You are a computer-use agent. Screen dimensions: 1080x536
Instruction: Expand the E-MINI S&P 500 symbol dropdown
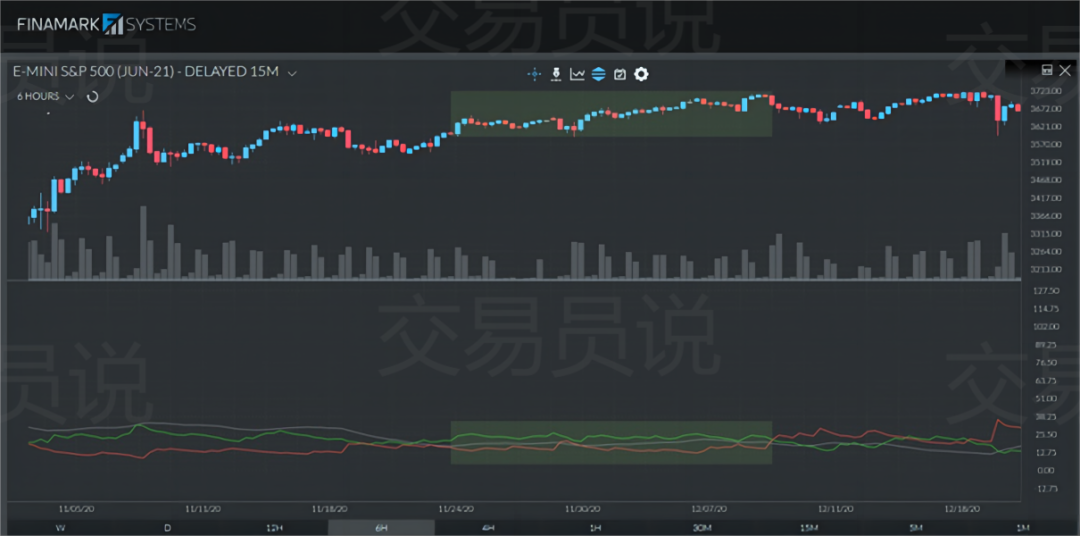(291, 73)
